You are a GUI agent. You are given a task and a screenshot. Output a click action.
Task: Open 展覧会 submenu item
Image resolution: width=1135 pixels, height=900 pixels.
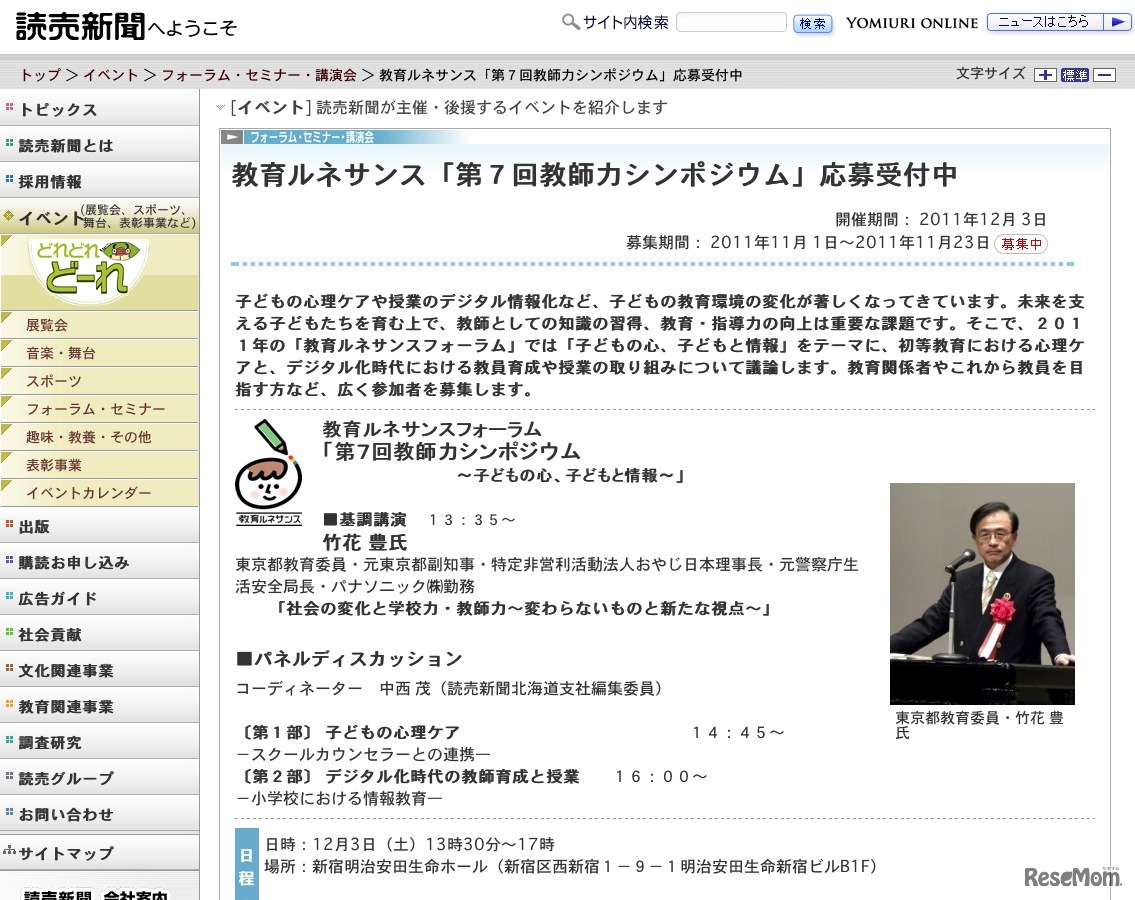coord(99,325)
